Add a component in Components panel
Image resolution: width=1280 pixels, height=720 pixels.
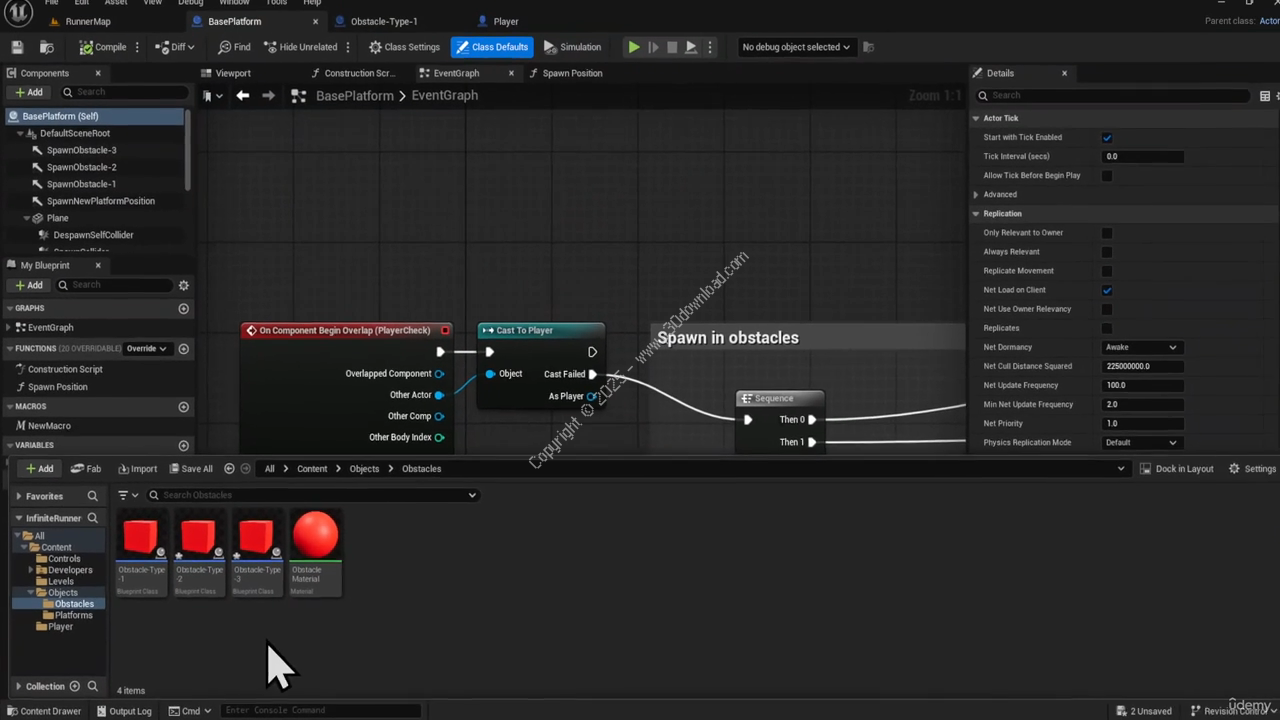(28, 92)
